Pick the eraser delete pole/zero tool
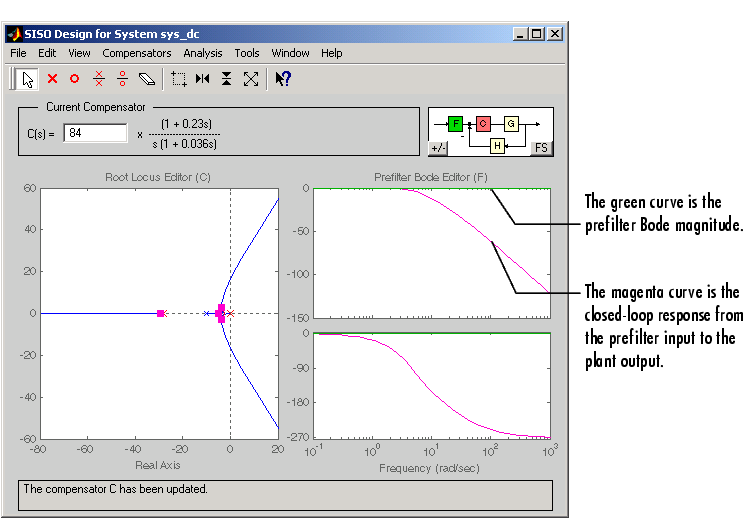Viewport: 750px width, 520px height. (147, 78)
